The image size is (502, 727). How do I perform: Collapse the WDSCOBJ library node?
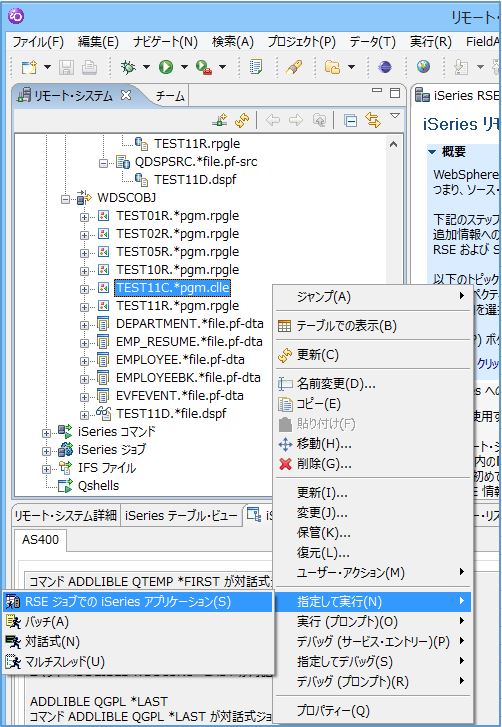66,199
